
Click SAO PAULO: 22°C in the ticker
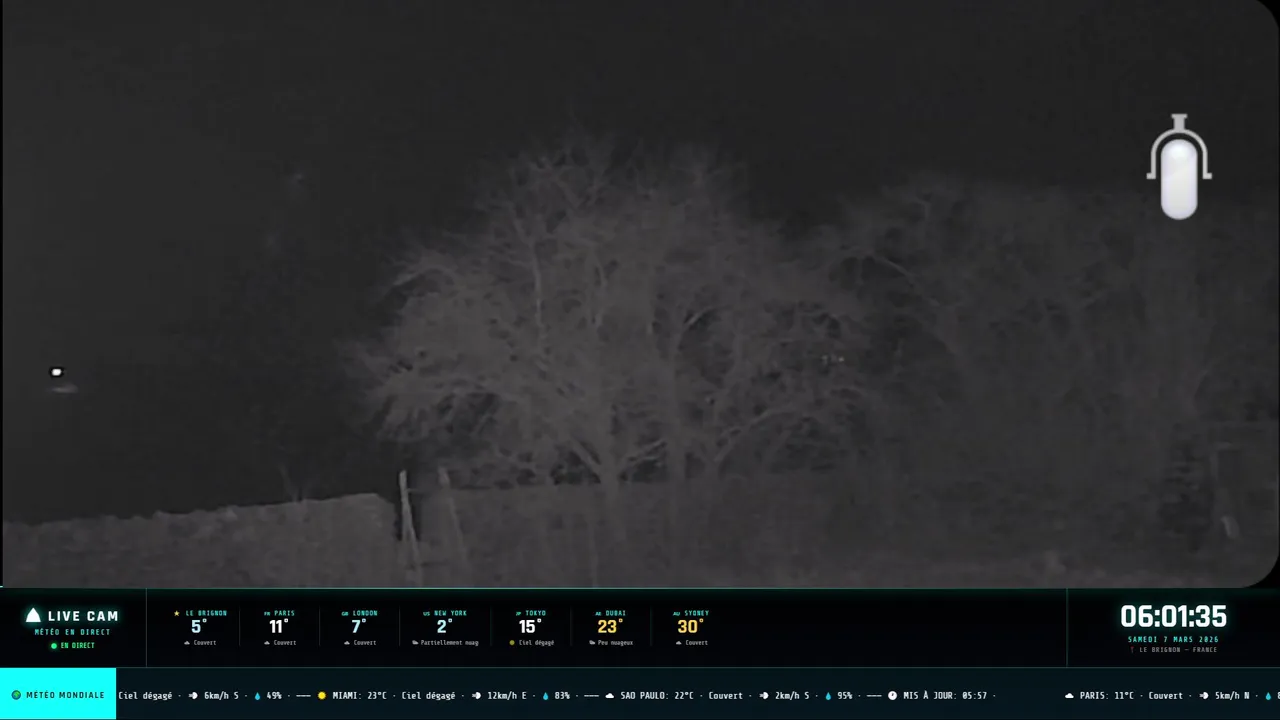pos(657,695)
